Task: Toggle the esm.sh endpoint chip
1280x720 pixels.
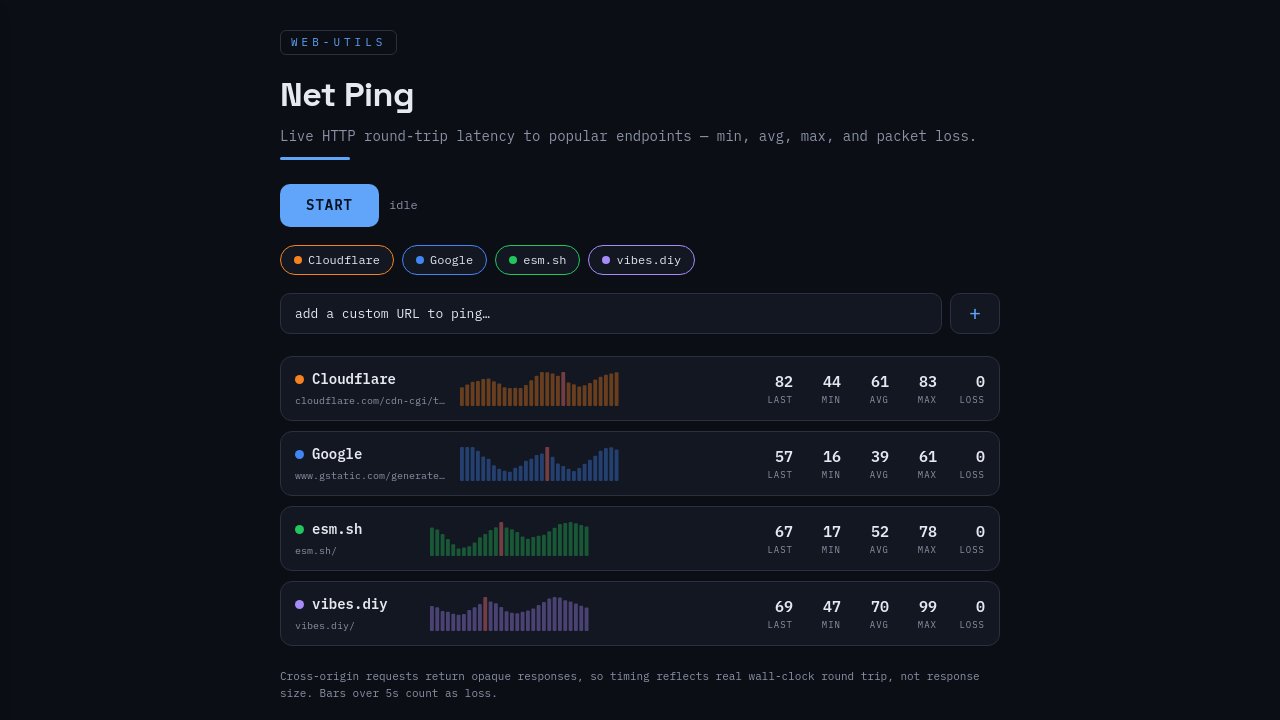Action: [x=537, y=260]
